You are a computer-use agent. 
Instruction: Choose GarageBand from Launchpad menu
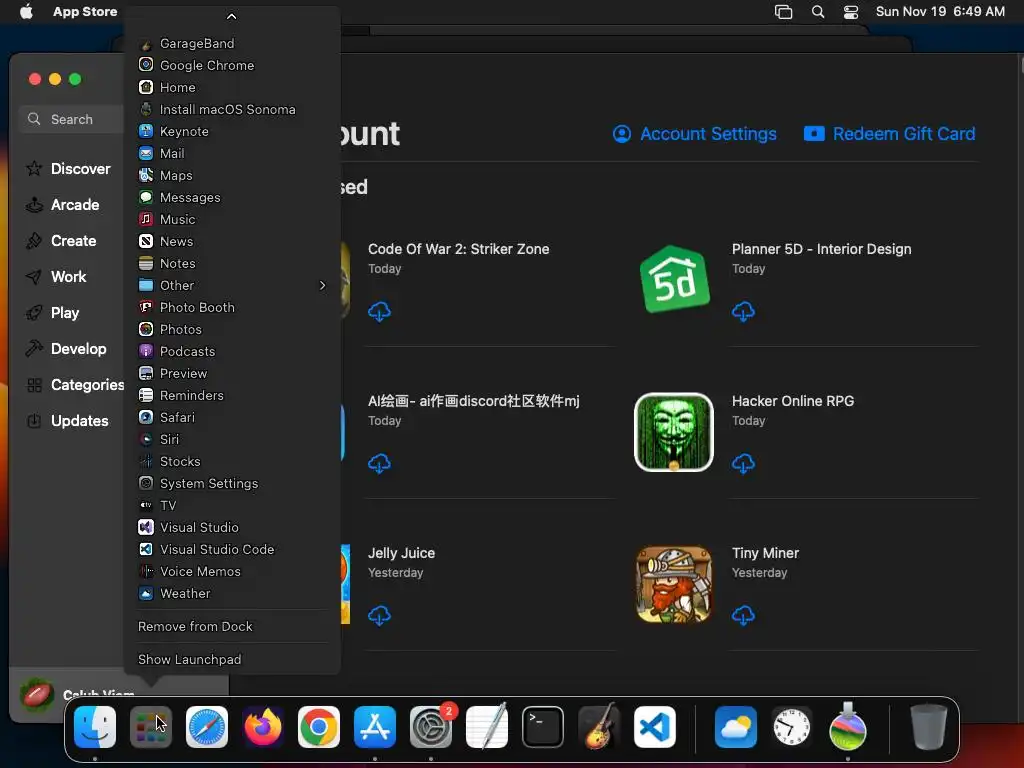[232, 43]
